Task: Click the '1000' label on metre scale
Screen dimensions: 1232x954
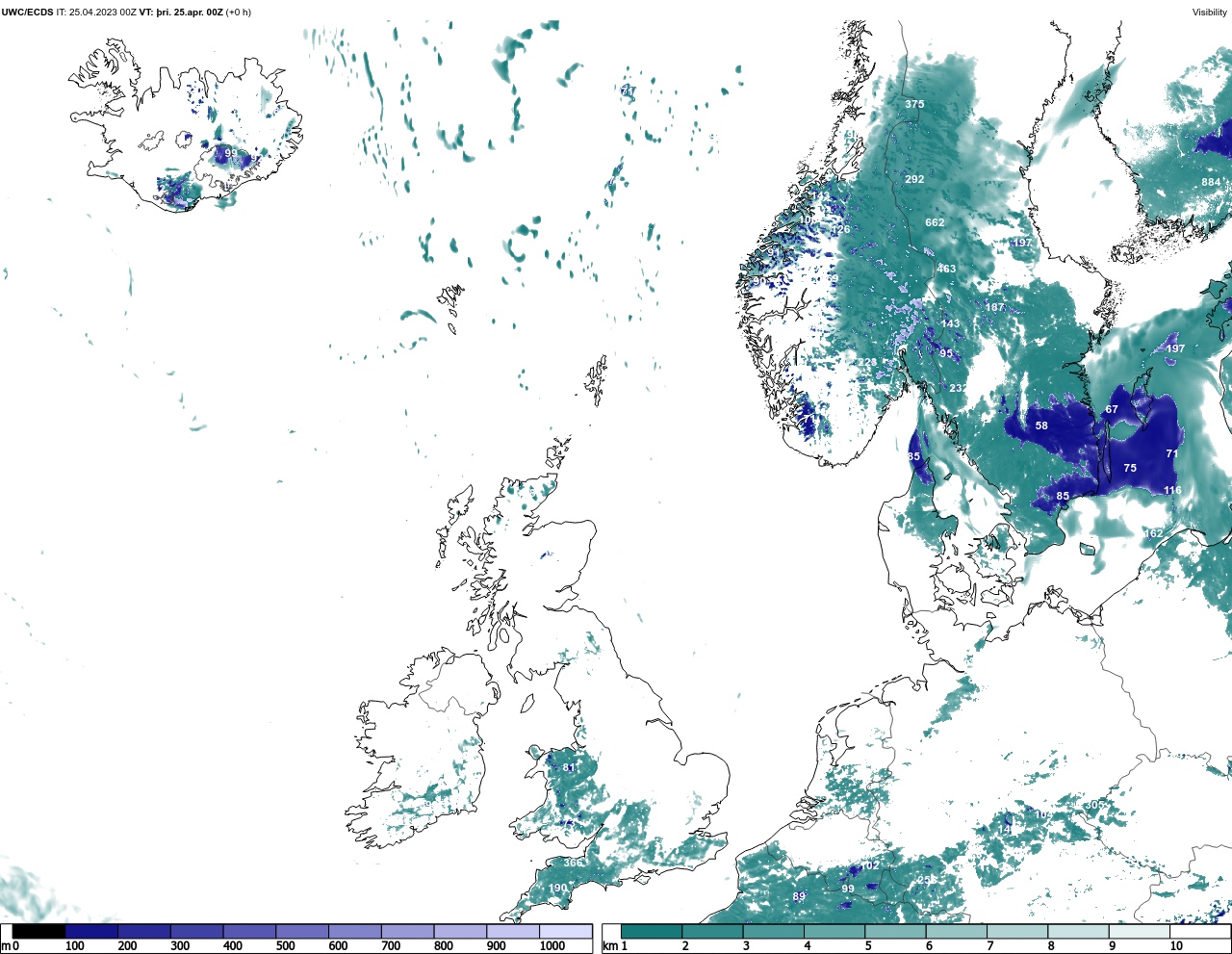Action: pos(552,946)
